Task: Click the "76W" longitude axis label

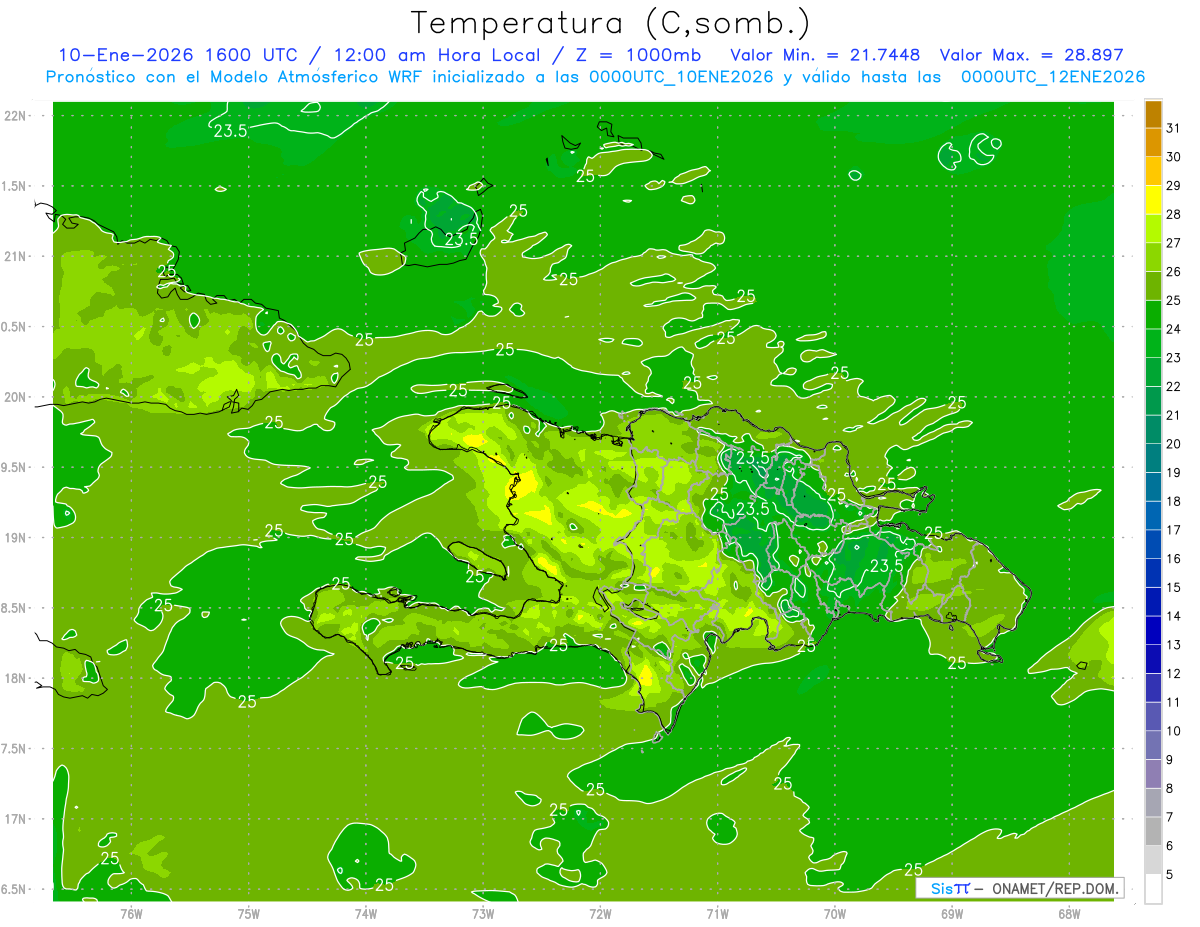Action: pyautogui.click(x=131, y=913)
